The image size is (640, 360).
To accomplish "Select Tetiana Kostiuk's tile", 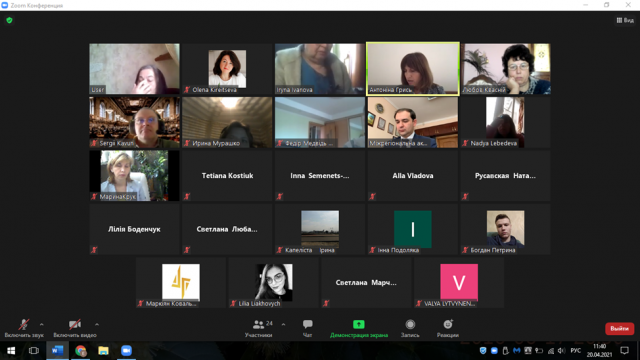I will (227, 176).
